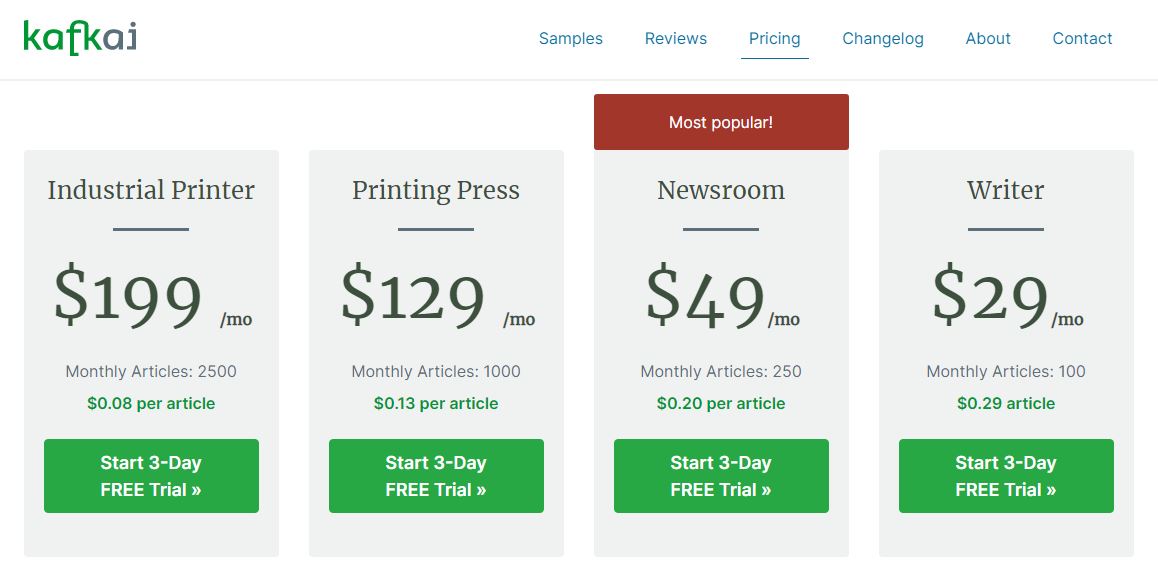
Task: Select the Pricing nav item
Action: pyautogui.click(x=774, y=38)
